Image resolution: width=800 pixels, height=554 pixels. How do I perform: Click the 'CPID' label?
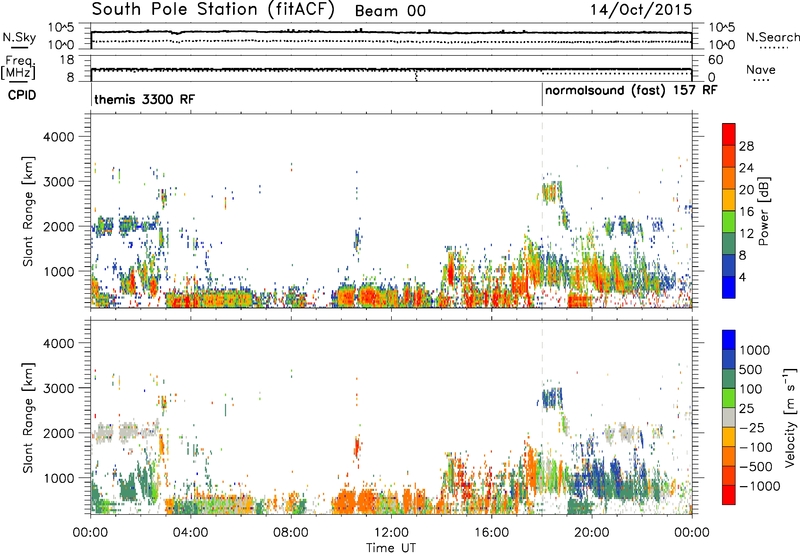coord(22,95)
